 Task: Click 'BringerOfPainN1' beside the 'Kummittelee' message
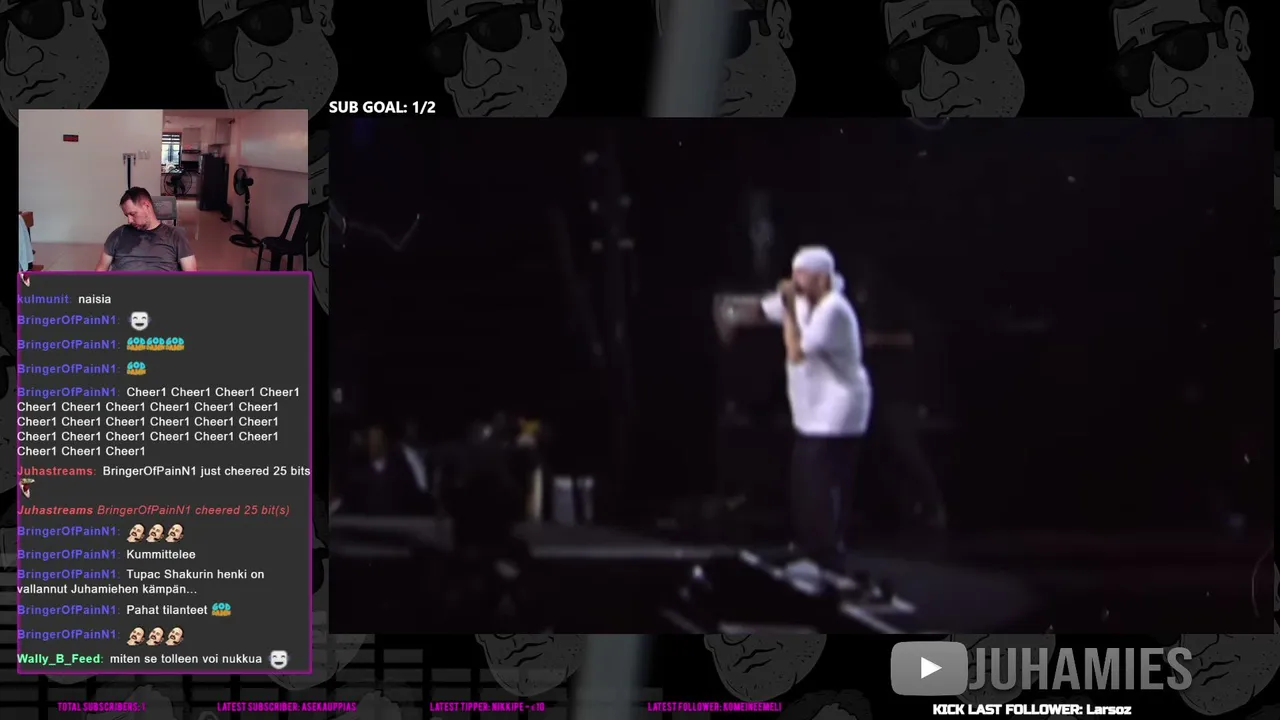pyautogui.click(x=68, y=555)
